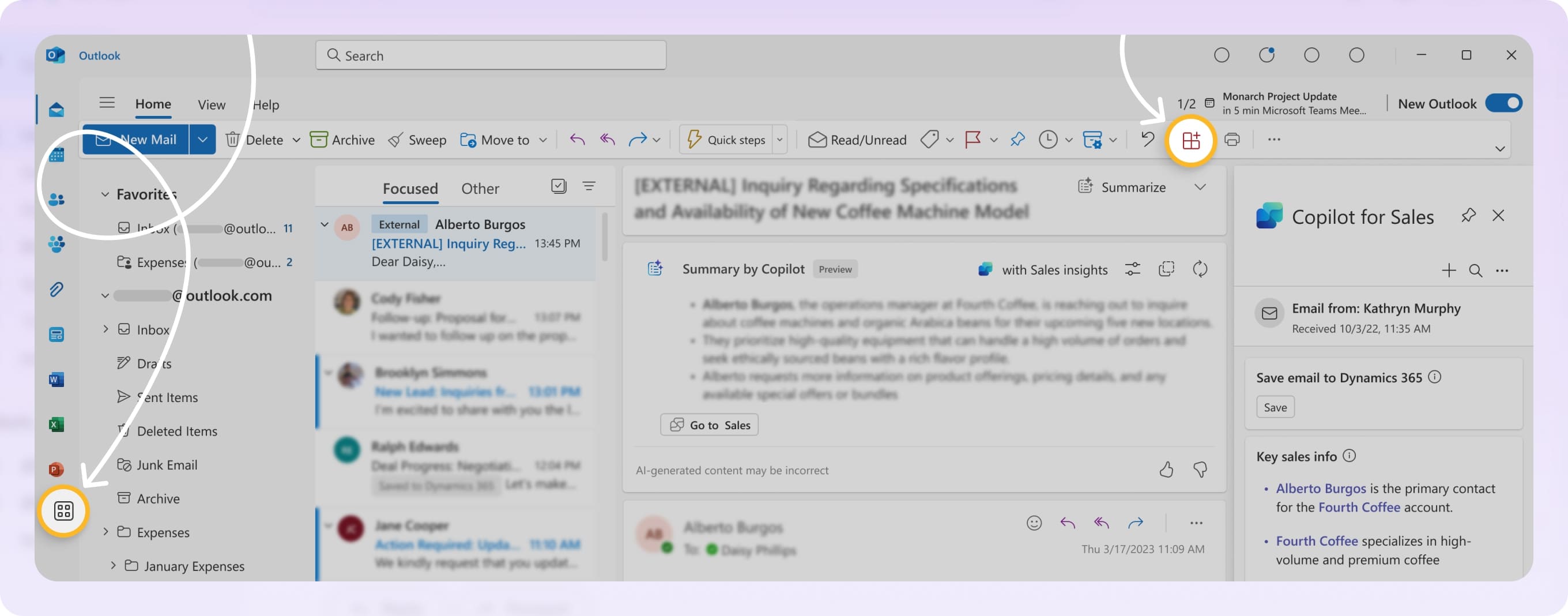The width and height of the screenshot is (1568, 616).
Task: Give thumbs up to the Copilot summary
Action: [x=1167, y=469]
